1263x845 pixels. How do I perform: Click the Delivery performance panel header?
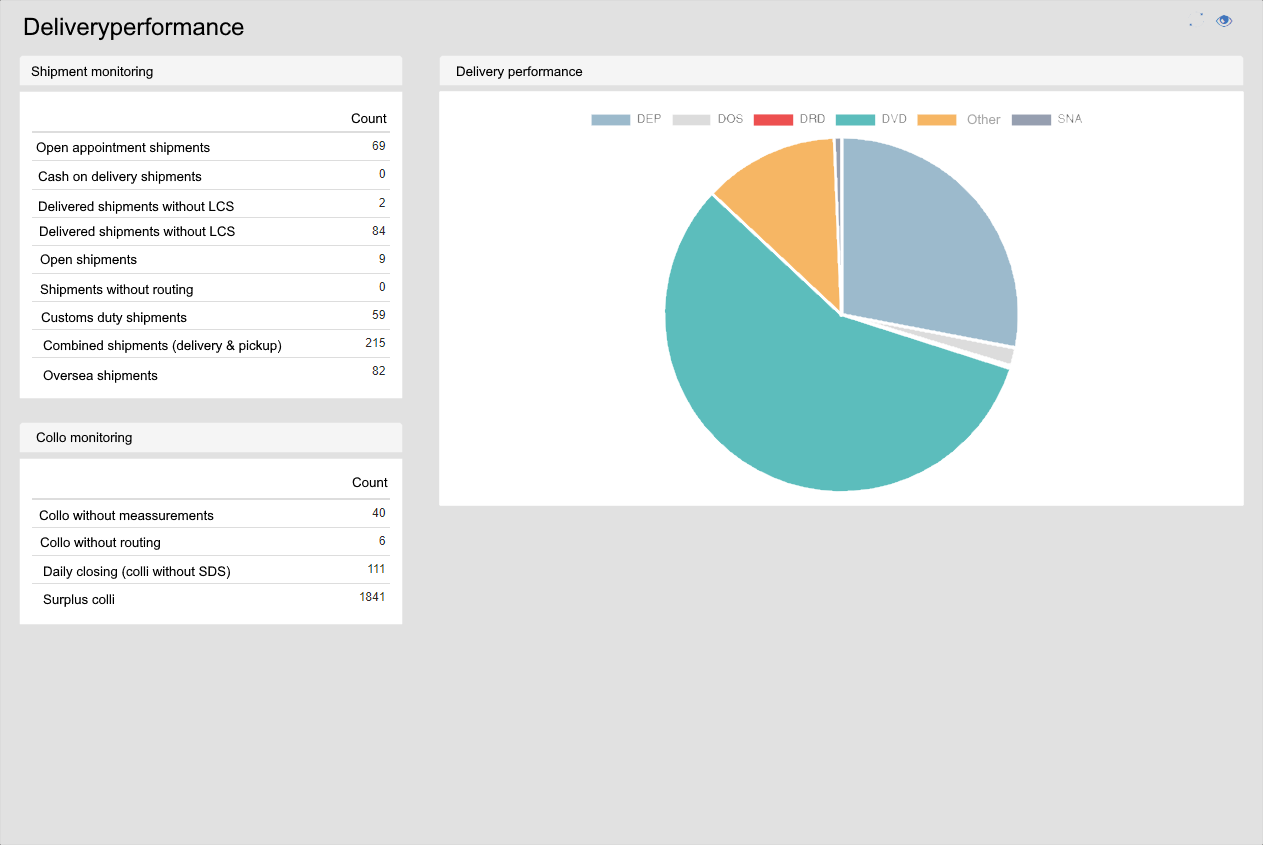tap(840, 72)
